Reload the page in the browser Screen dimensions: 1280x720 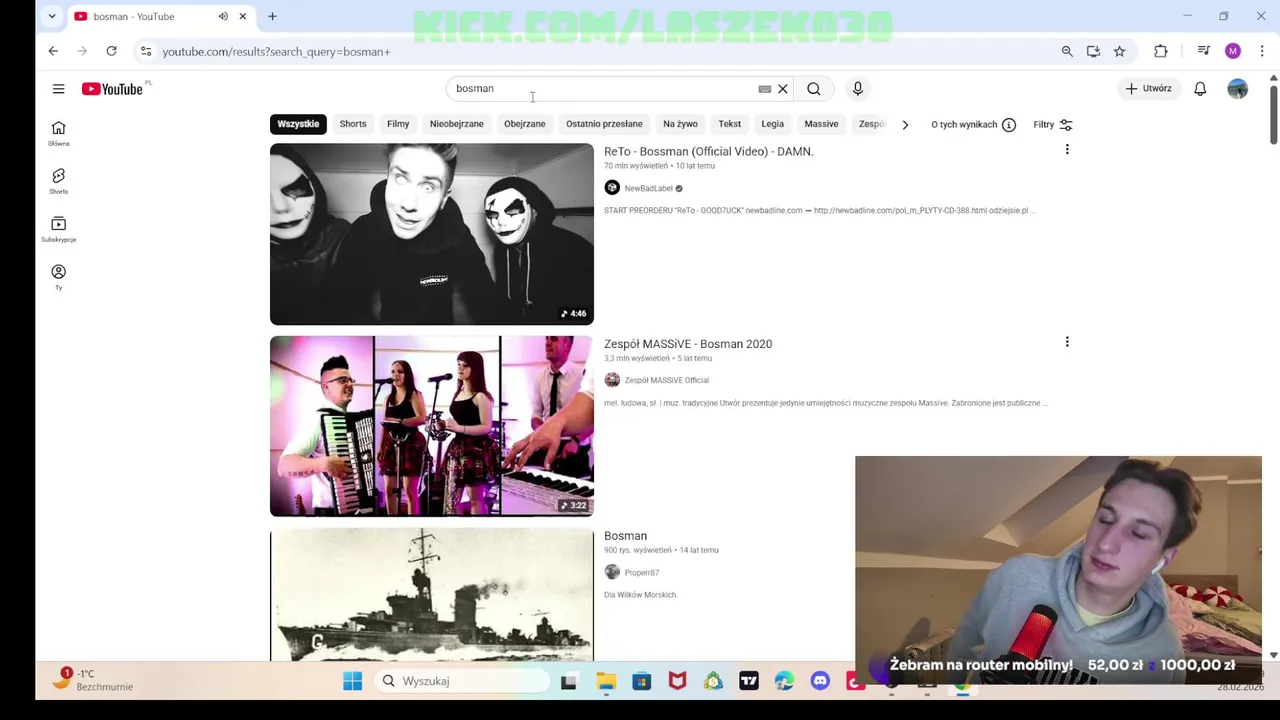[x=111, y=51]
